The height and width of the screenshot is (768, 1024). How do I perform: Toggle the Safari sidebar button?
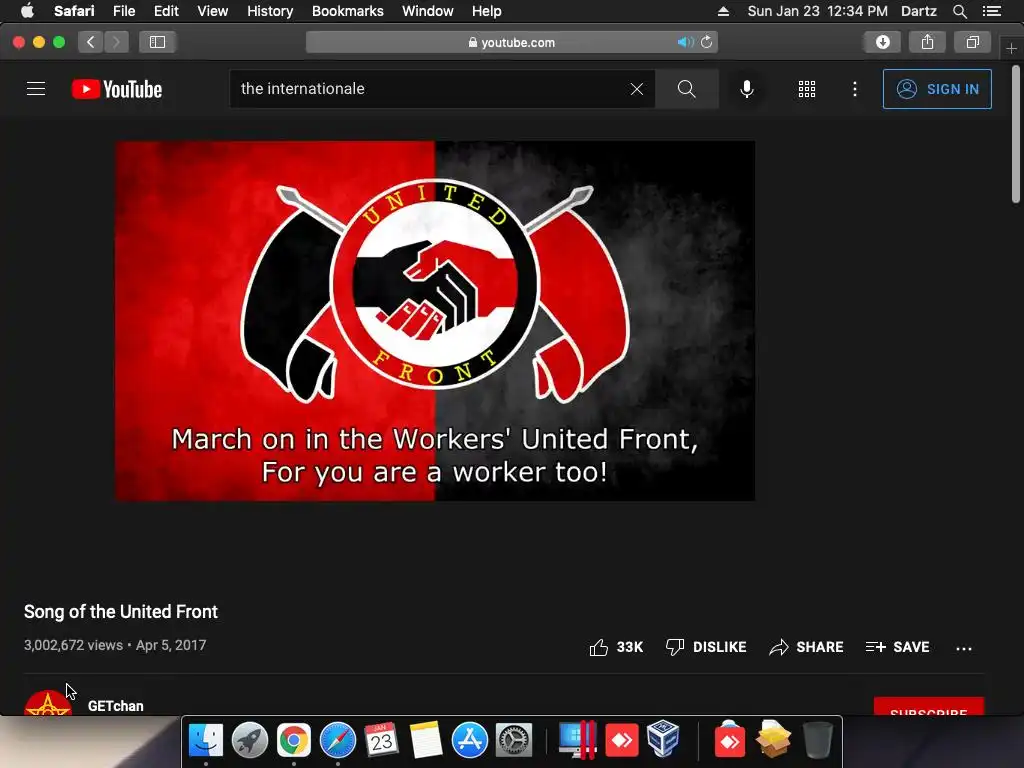tap(157, 42)
